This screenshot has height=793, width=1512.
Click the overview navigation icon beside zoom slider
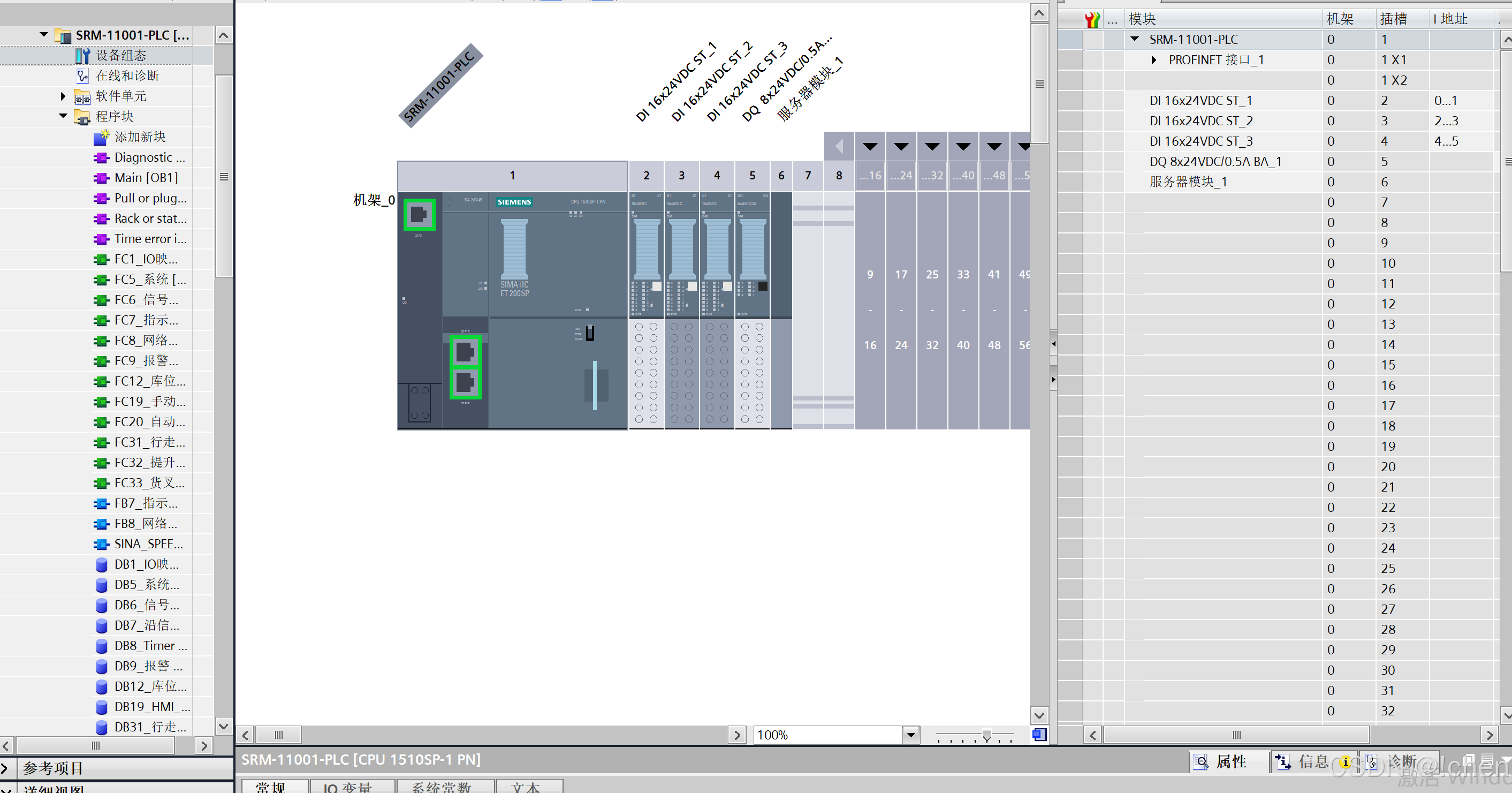[x=1039, y=734]
